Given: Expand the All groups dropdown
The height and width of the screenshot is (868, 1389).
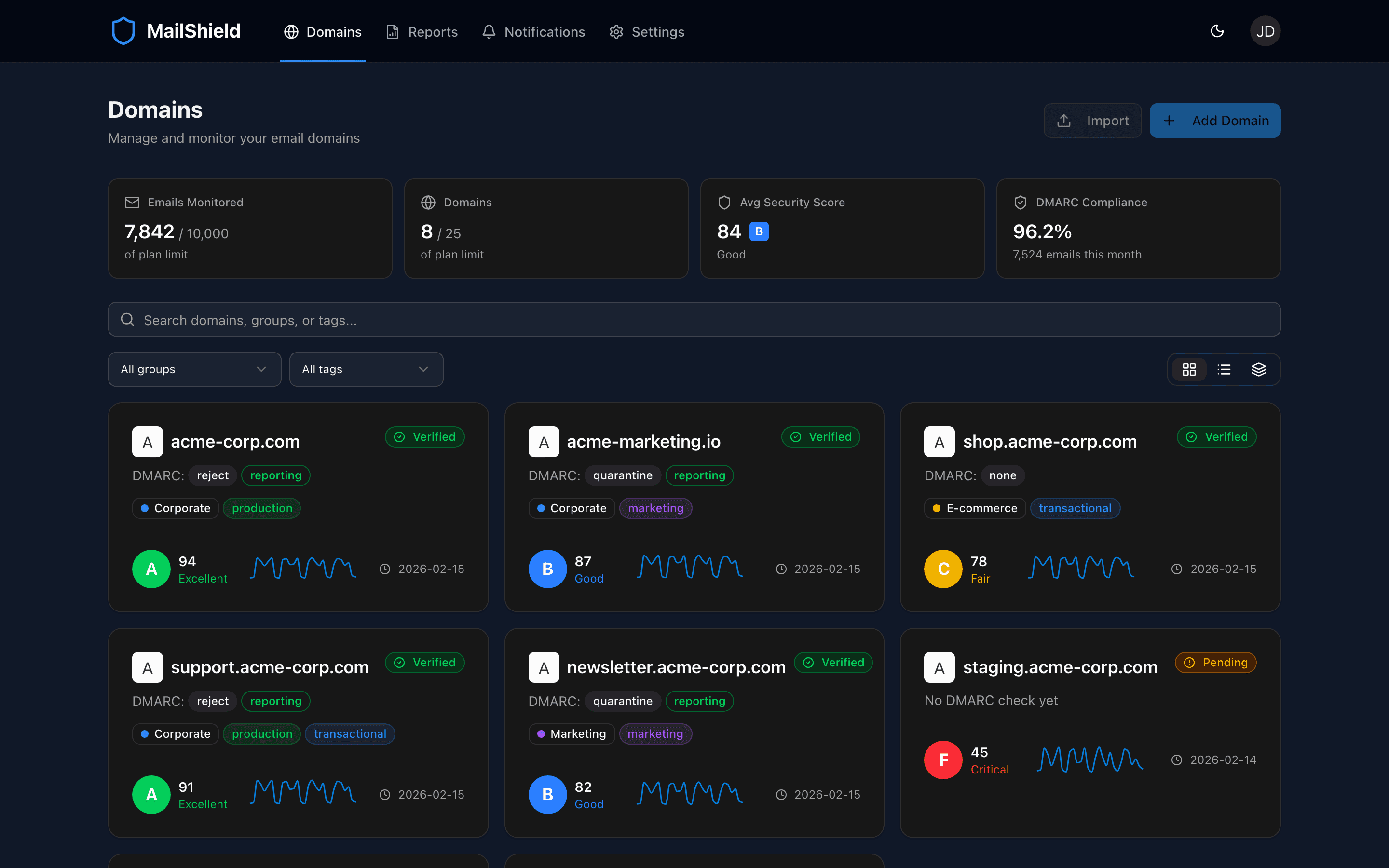Looking at the screenshot, I should (194, 369).
